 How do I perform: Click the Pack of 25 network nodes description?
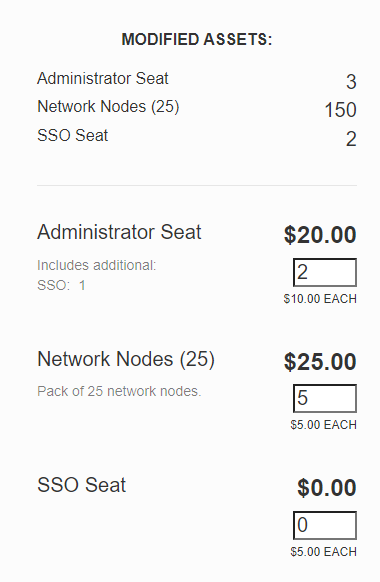(119, 391)
